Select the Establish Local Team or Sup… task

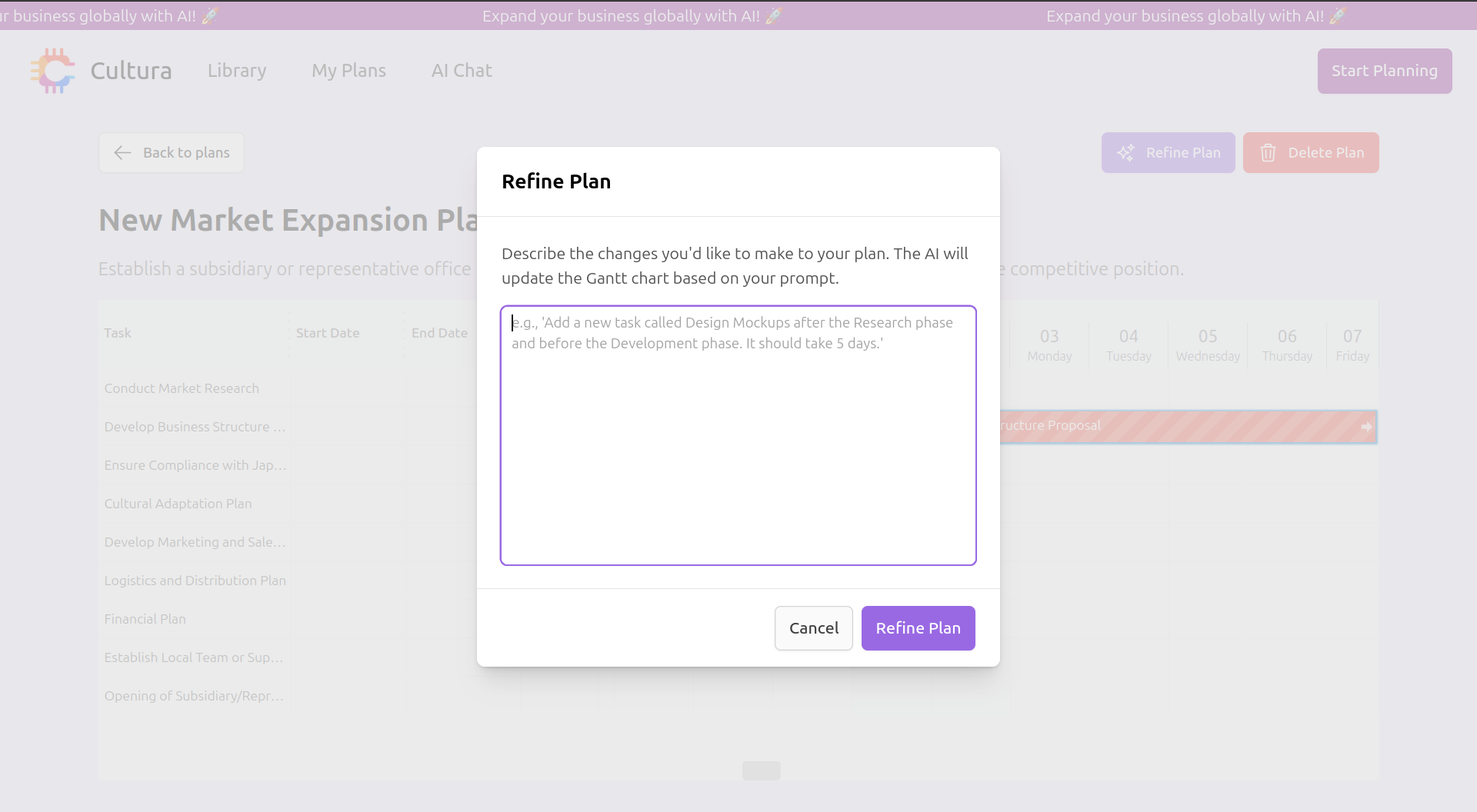[194, 657]
